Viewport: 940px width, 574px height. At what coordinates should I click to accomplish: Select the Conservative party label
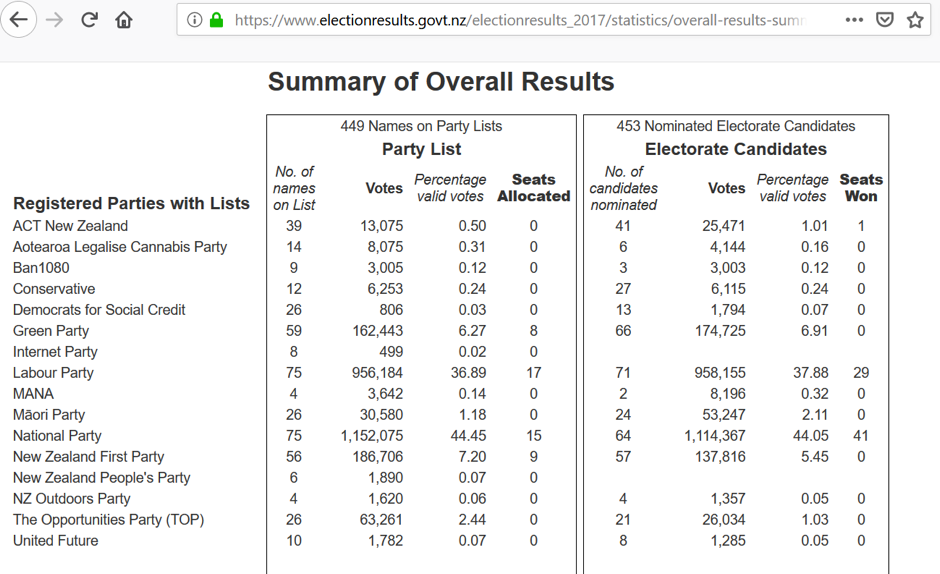(x=54, y=289)
